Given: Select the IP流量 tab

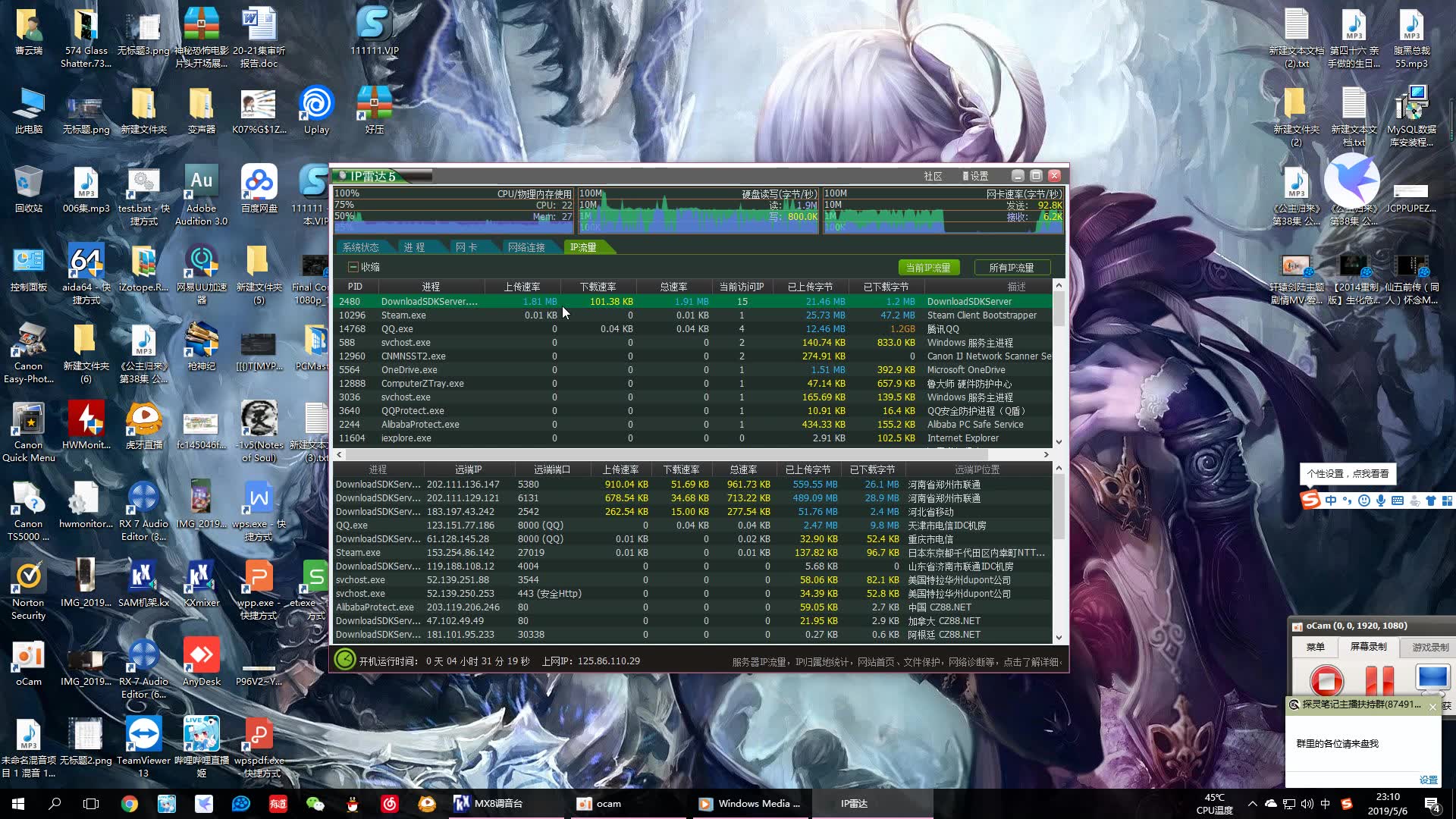Looking at the screenshot, I should [x=583, y=247].
